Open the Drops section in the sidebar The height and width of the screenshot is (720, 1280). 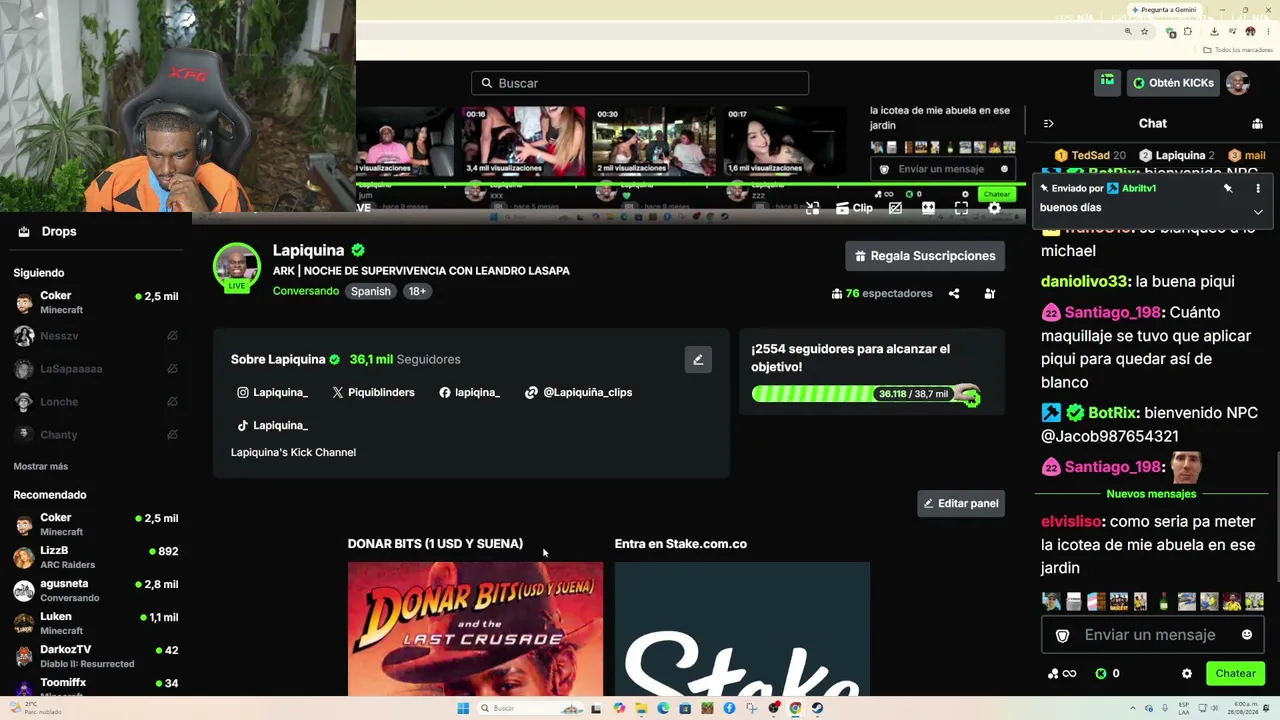tap(47, 231)
